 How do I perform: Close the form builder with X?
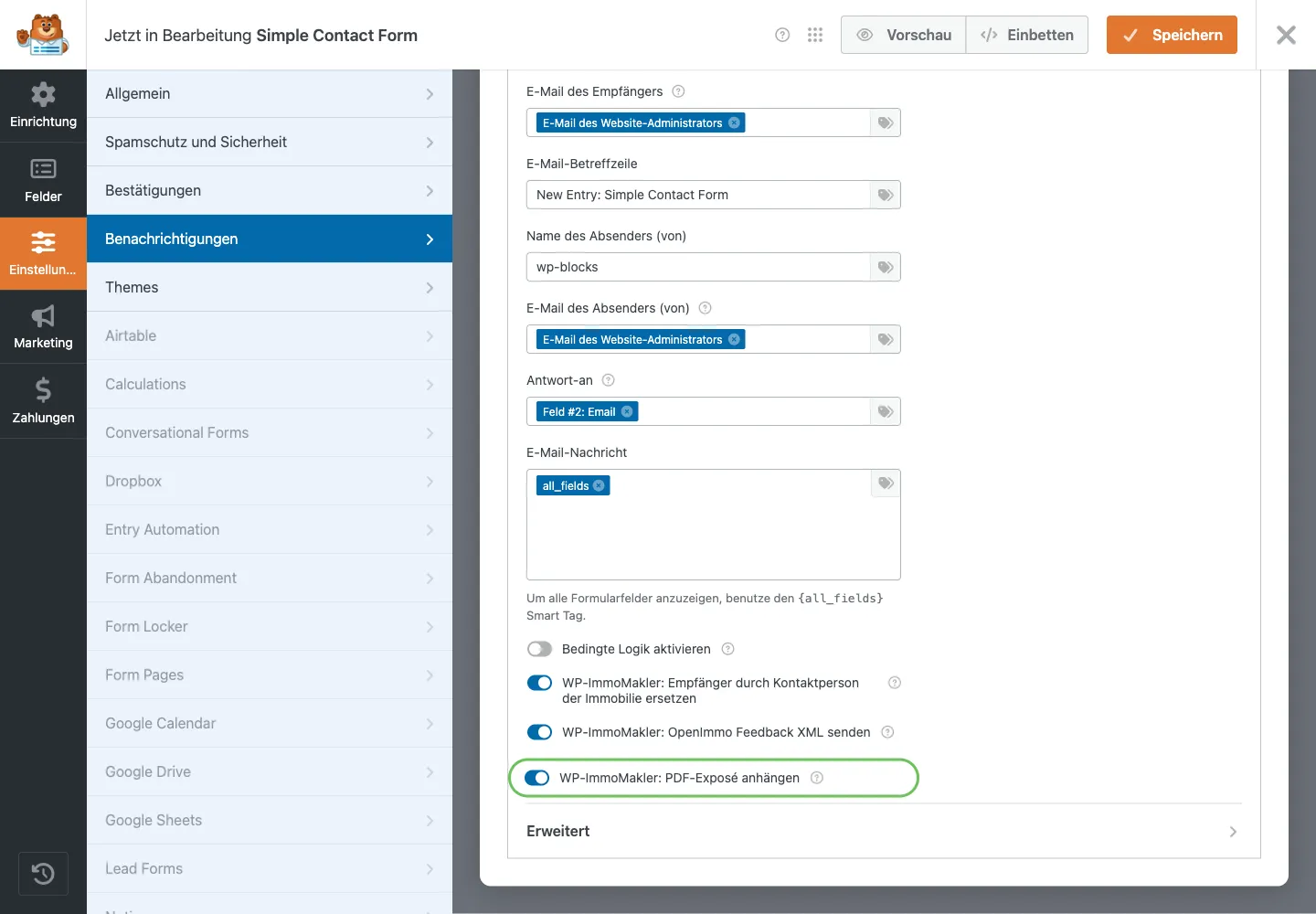(1286, 35)
